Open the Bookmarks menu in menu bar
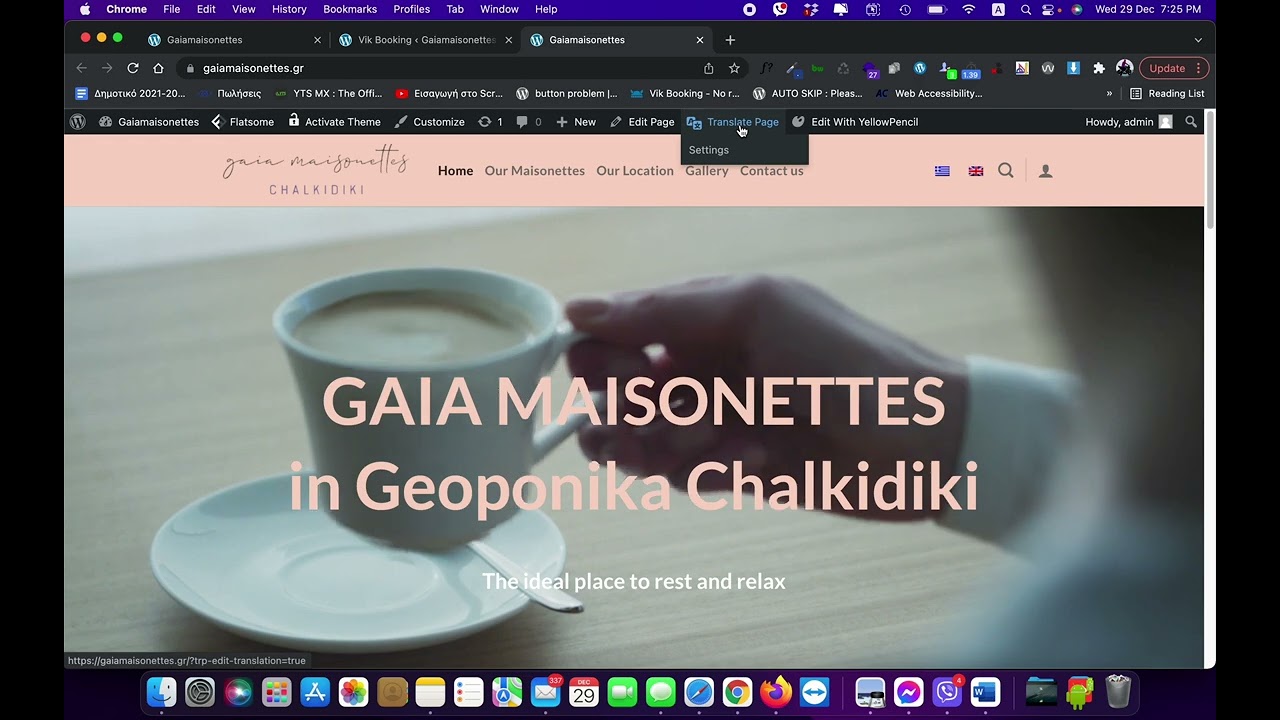Image resolution: width=1280 pixels, height=720 pixels. pos(350,9)
